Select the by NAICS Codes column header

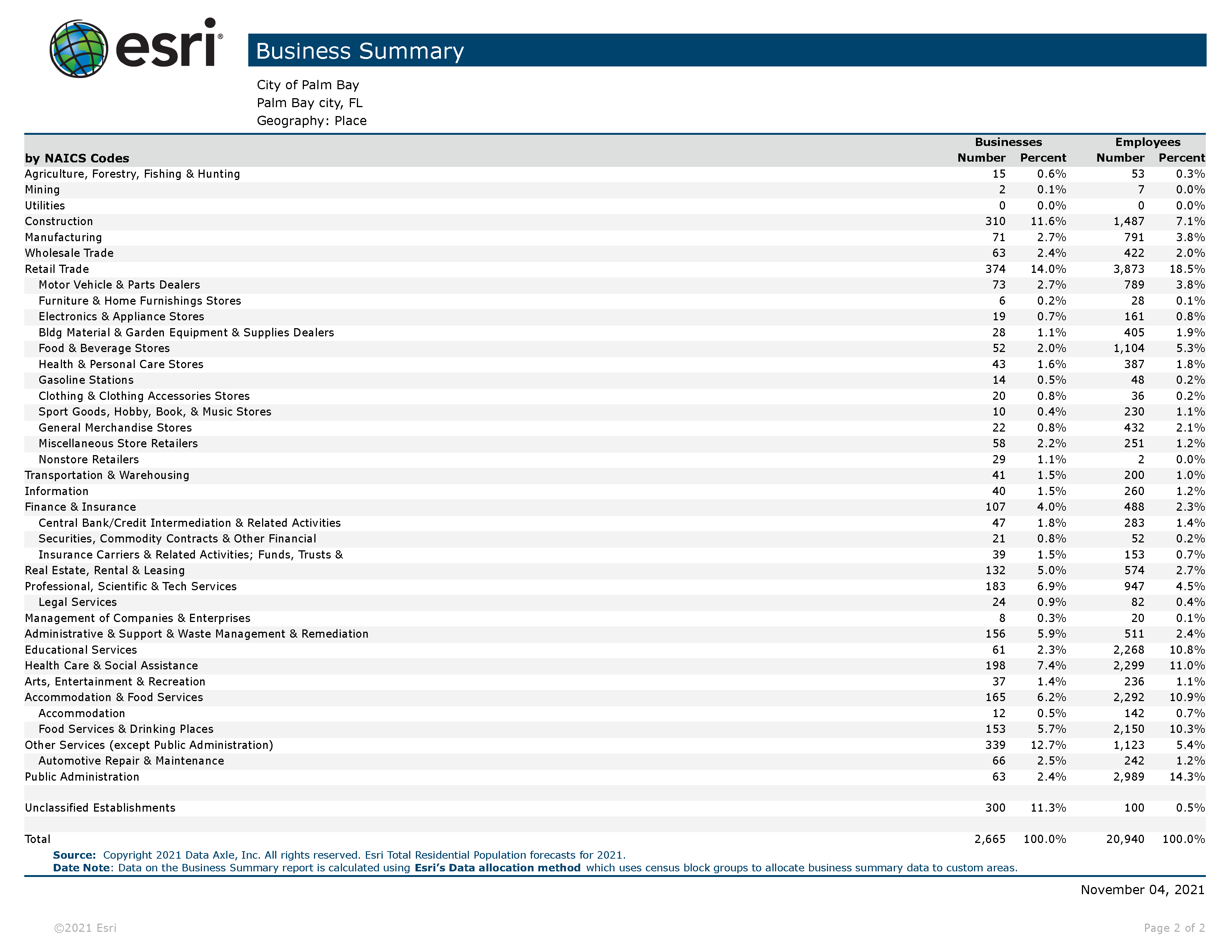click(x=77, y=158)
